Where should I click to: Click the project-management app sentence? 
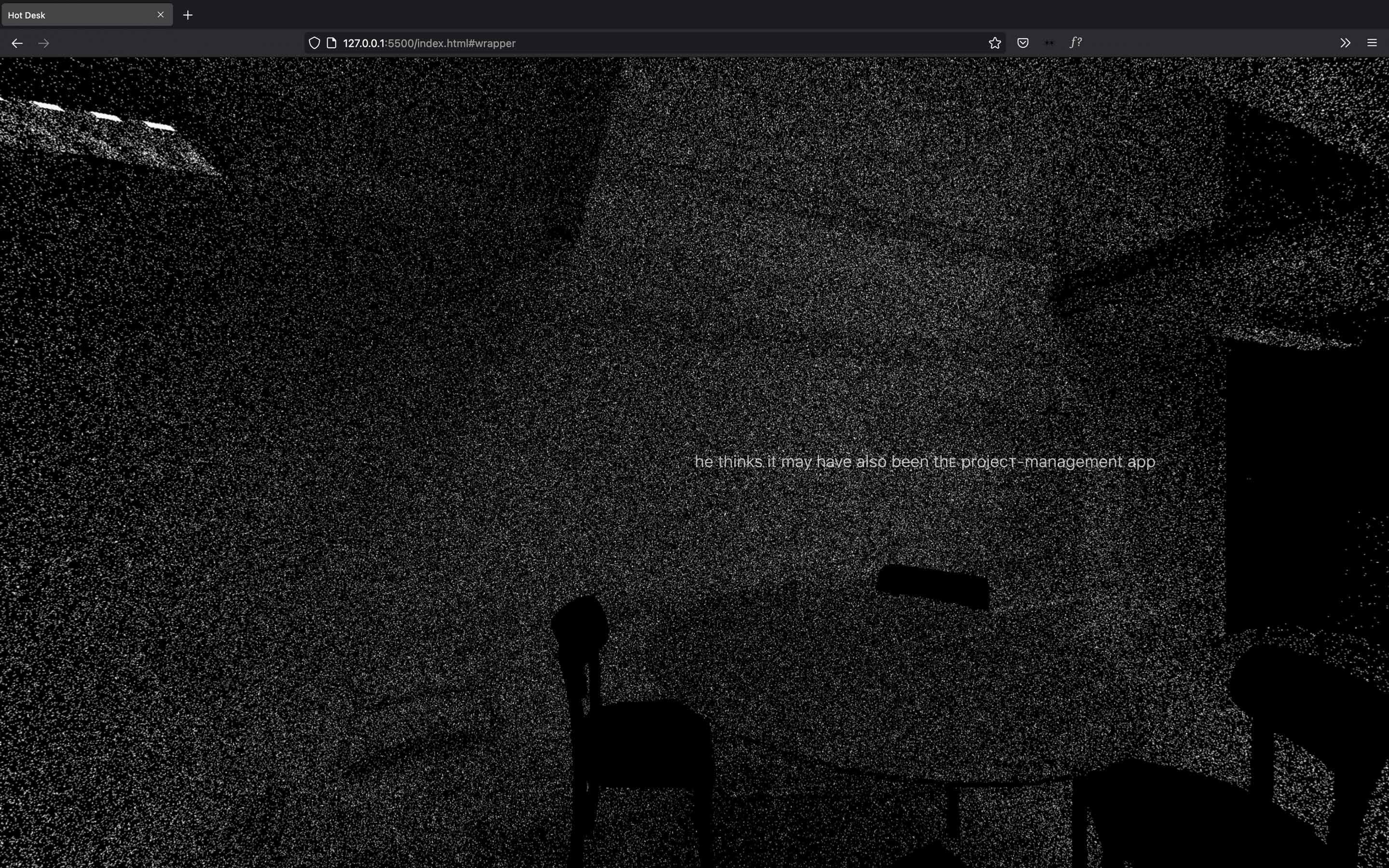click(924, 461)
